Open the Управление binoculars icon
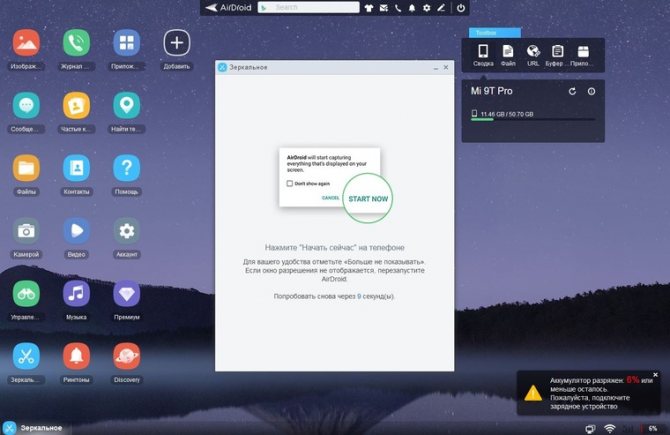Viewport: 670px width, 435px height. point(26,294)
